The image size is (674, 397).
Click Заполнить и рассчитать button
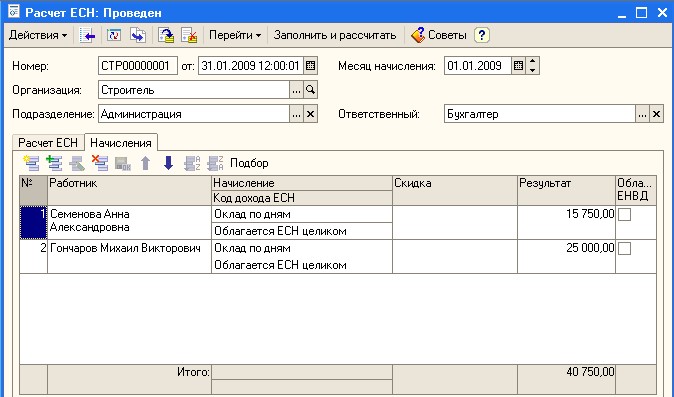(x=335, y=35)
